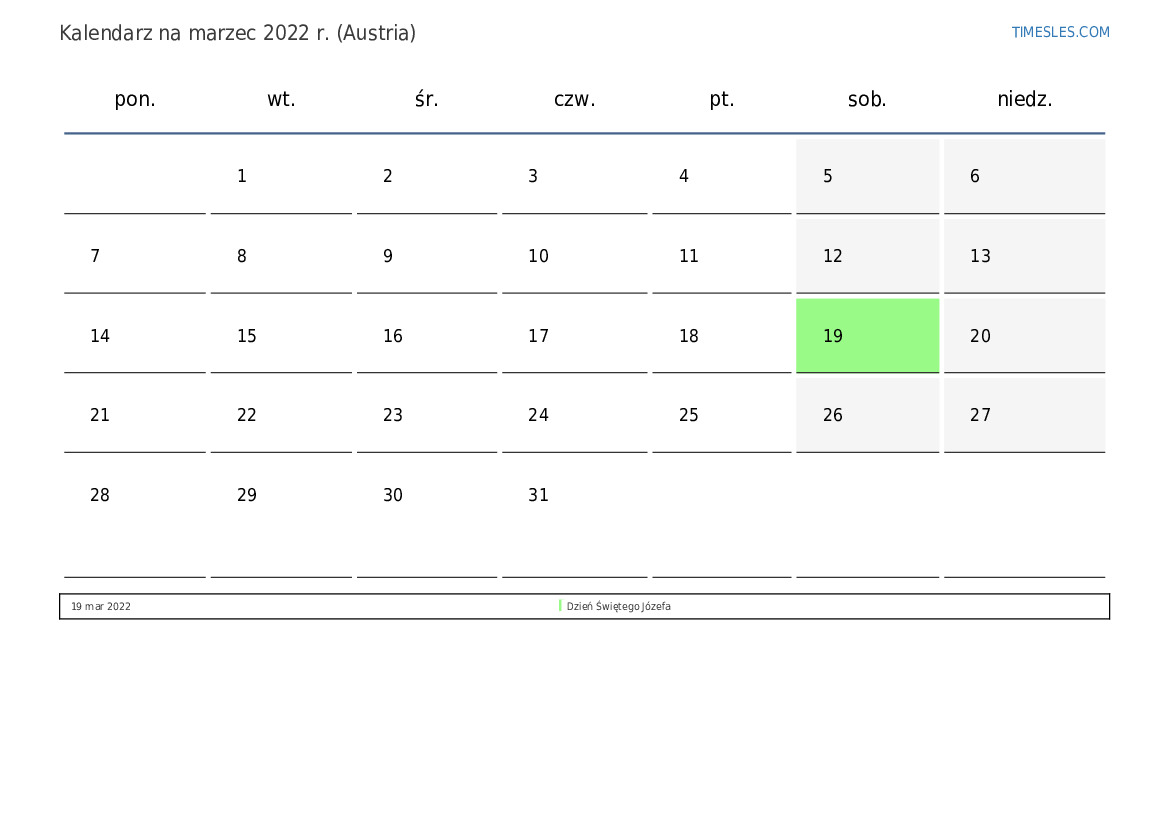
Task: Choose March 23 in the śr. column
Action: point(393,415)
